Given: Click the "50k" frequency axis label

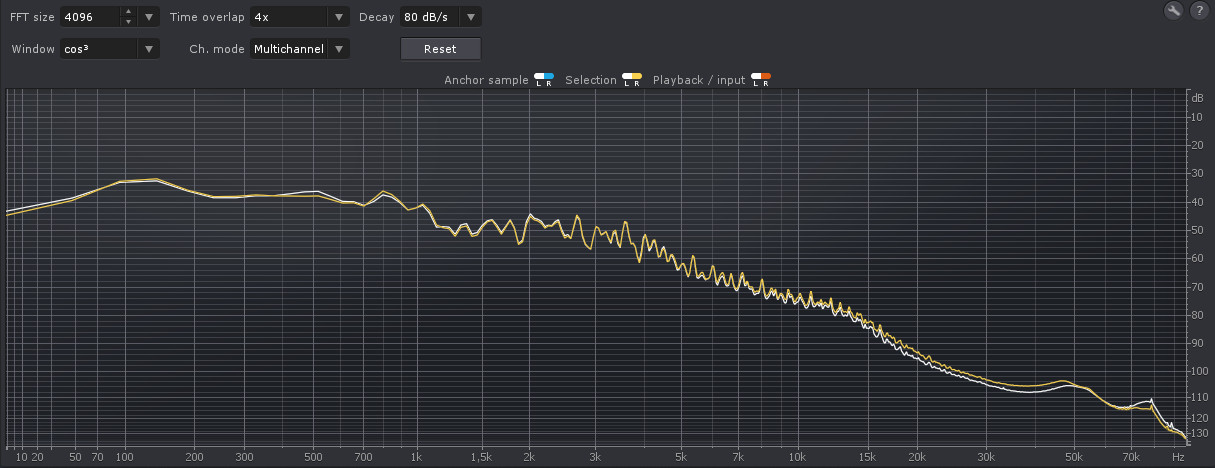Looking at the screenshot, I should coord(1073,456).
